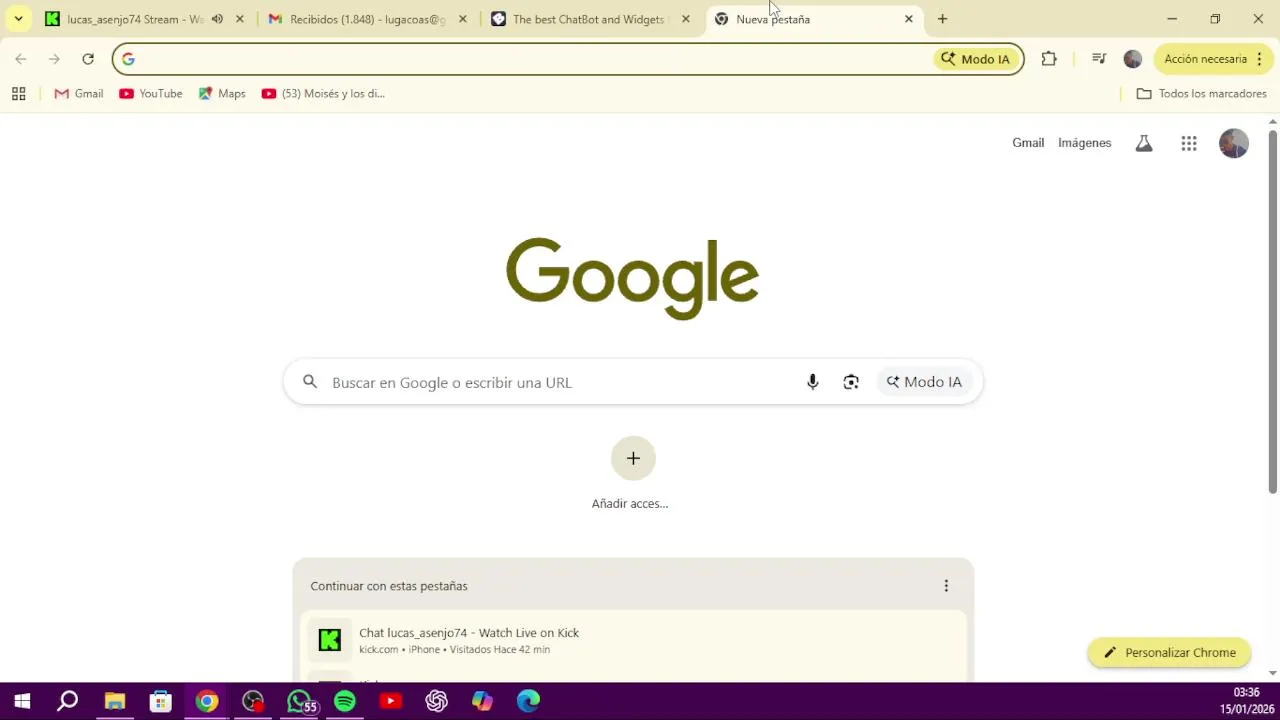Open the Todos los marcadores folder
1280x720 pixels.
[1202, 94]
